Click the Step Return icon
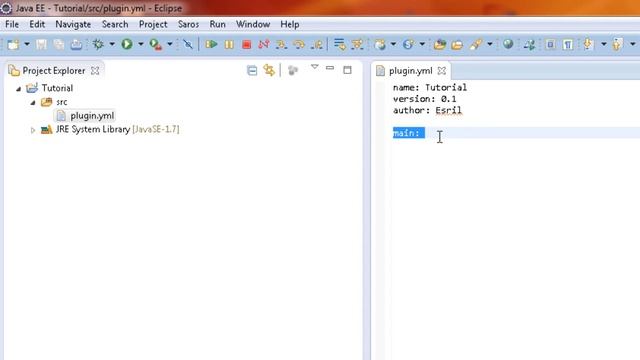The image size is (640, 360). (x=316, y=44)
